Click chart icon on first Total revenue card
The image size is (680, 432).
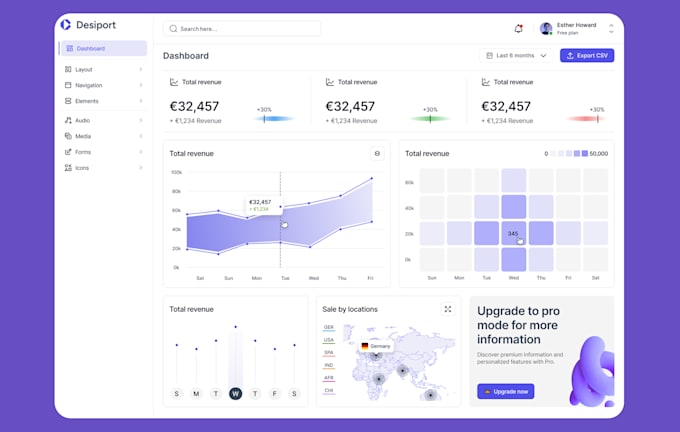point(174,82)
